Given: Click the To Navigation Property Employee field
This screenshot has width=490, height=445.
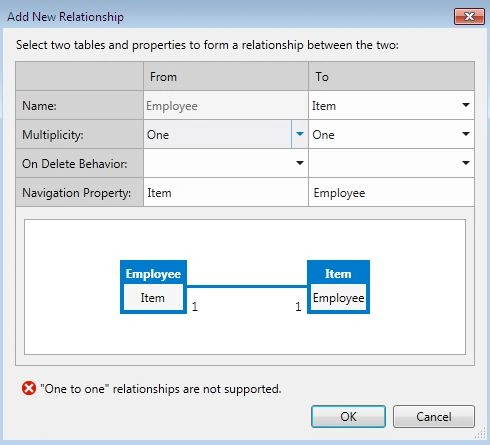Looking at the screenshot, I should click(391, 192).
